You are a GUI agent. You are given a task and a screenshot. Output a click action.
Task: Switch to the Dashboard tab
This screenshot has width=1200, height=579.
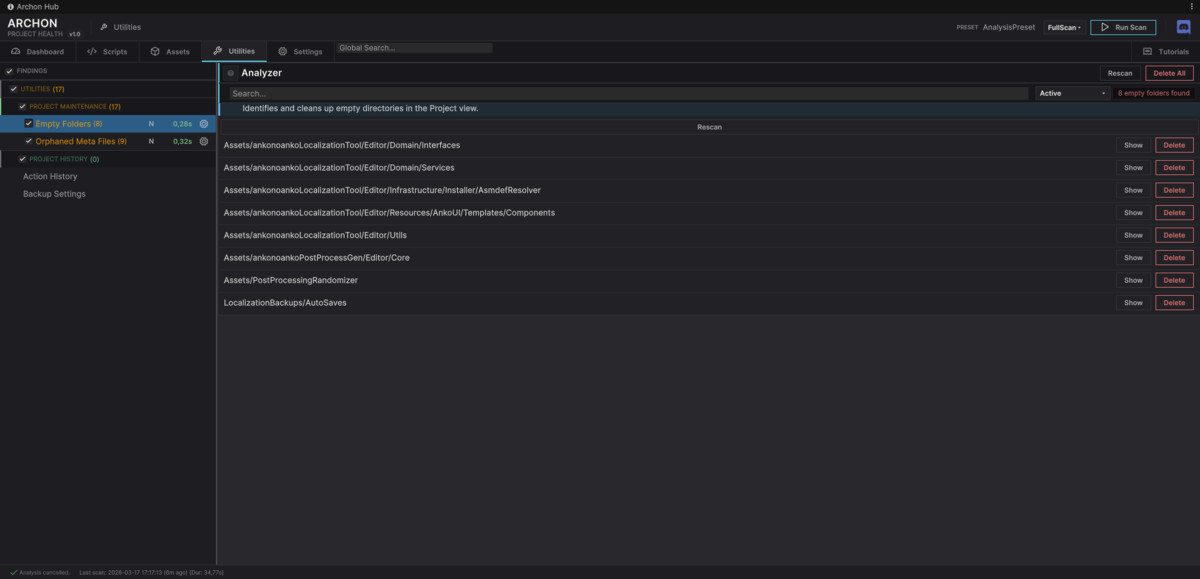[38, 51]
